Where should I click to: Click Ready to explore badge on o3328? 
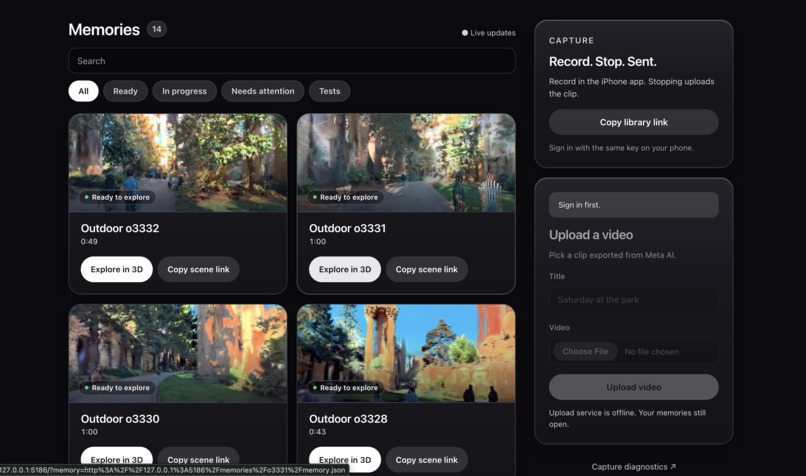tap(345, 388)
